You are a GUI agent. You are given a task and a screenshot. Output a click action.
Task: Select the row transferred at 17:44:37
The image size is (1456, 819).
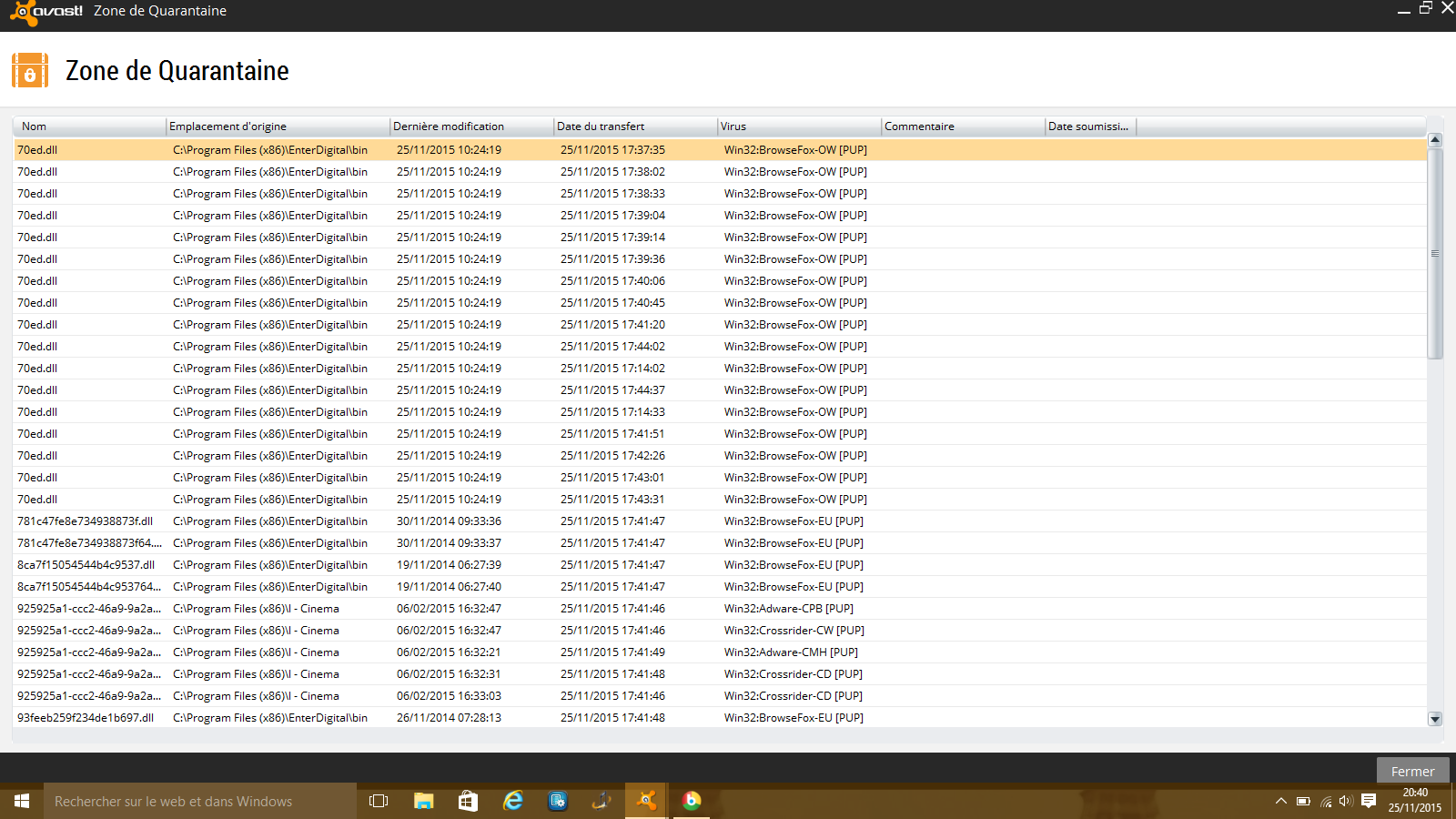(x=720, y=390)
